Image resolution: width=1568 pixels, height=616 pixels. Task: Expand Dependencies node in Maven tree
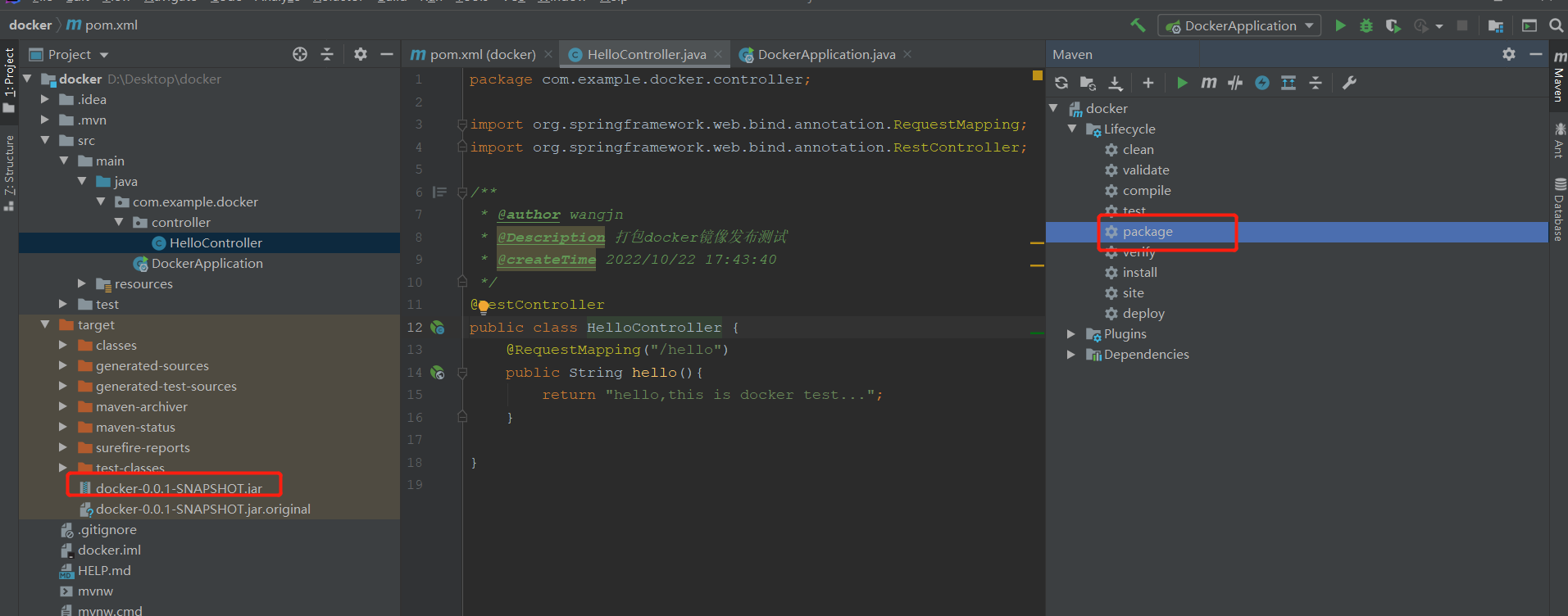[x=1071, y=354]
